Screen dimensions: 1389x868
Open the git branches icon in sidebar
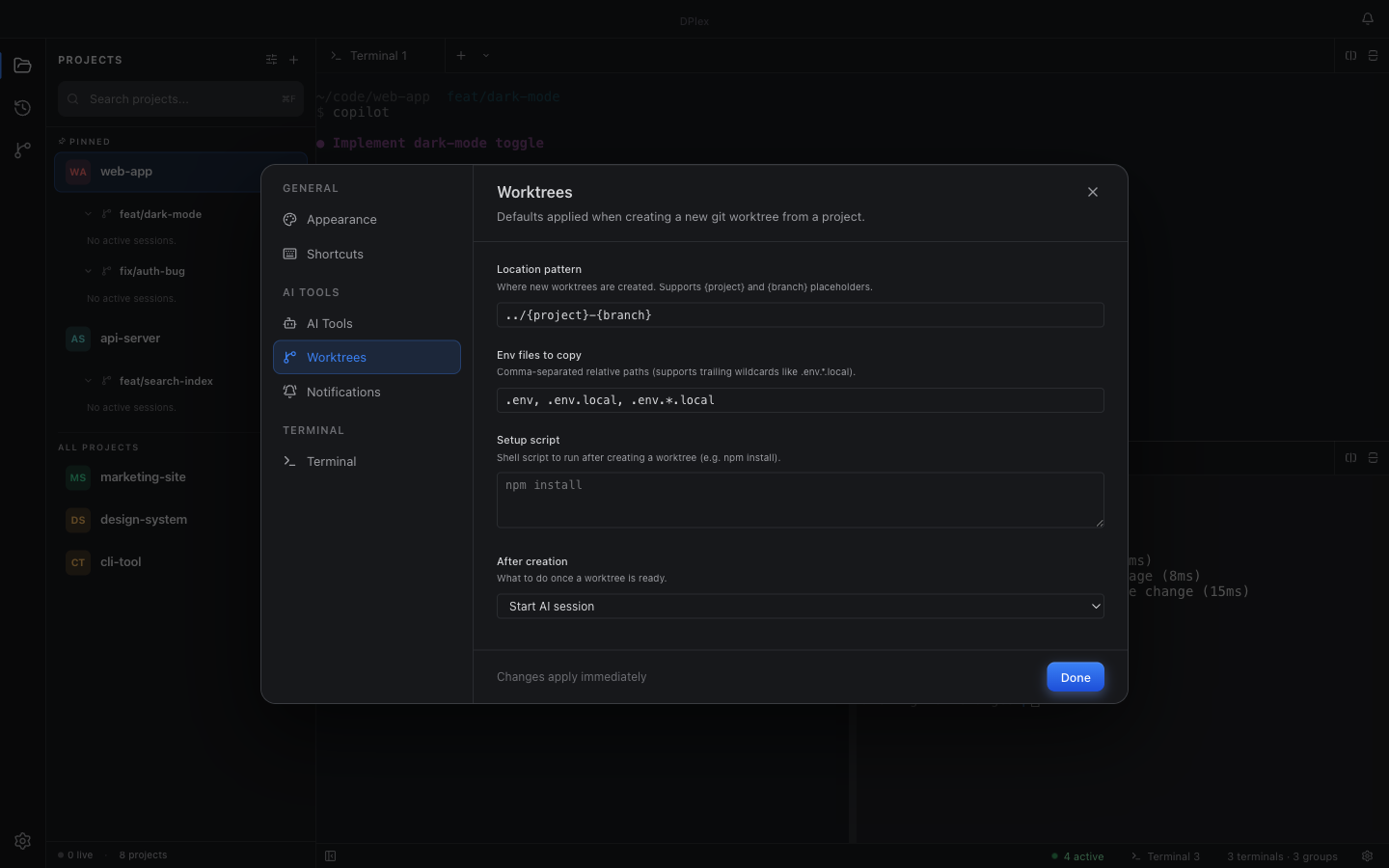(x=22, y=150)
